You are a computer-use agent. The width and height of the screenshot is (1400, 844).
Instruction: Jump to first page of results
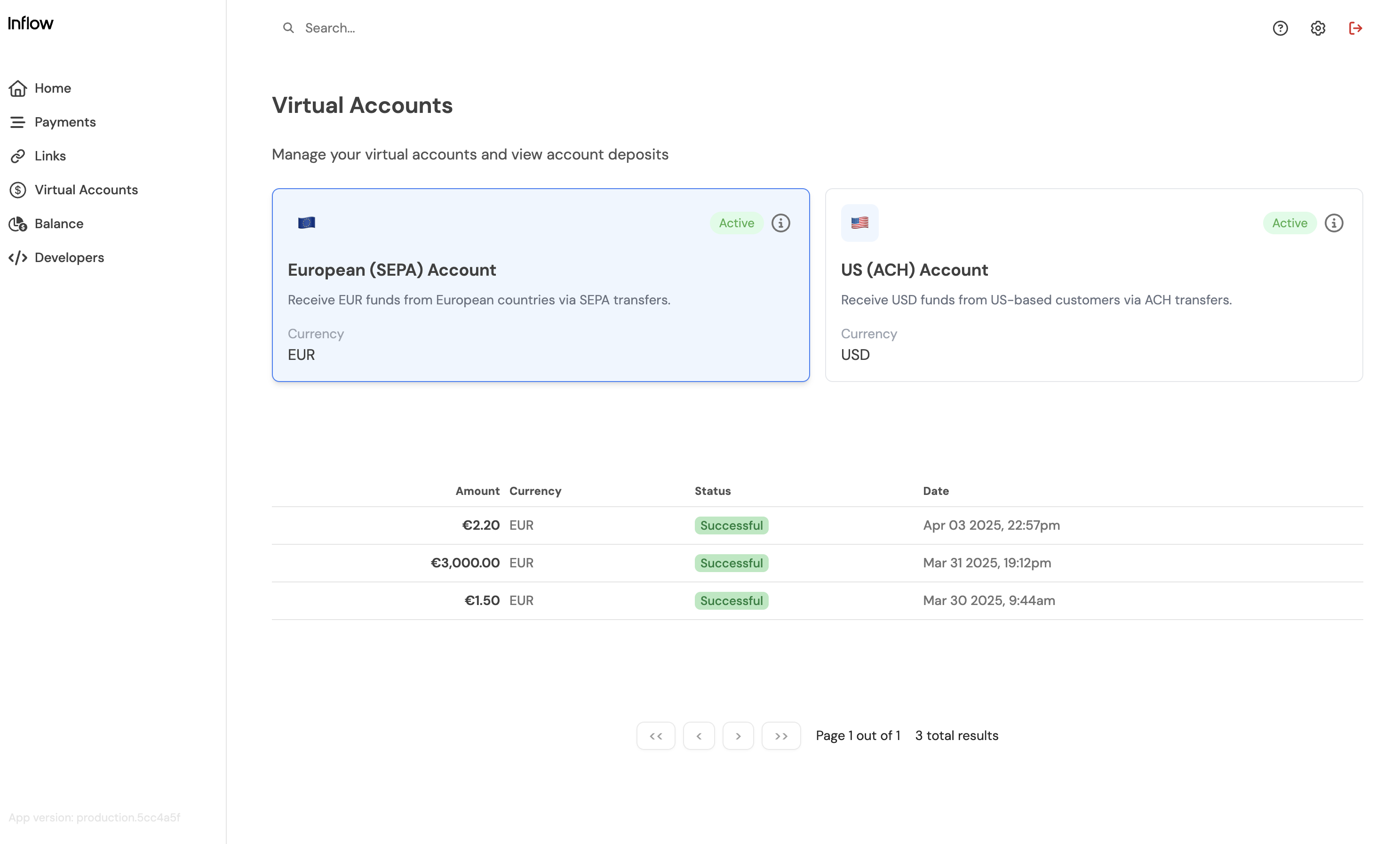[x=656, y=735]
